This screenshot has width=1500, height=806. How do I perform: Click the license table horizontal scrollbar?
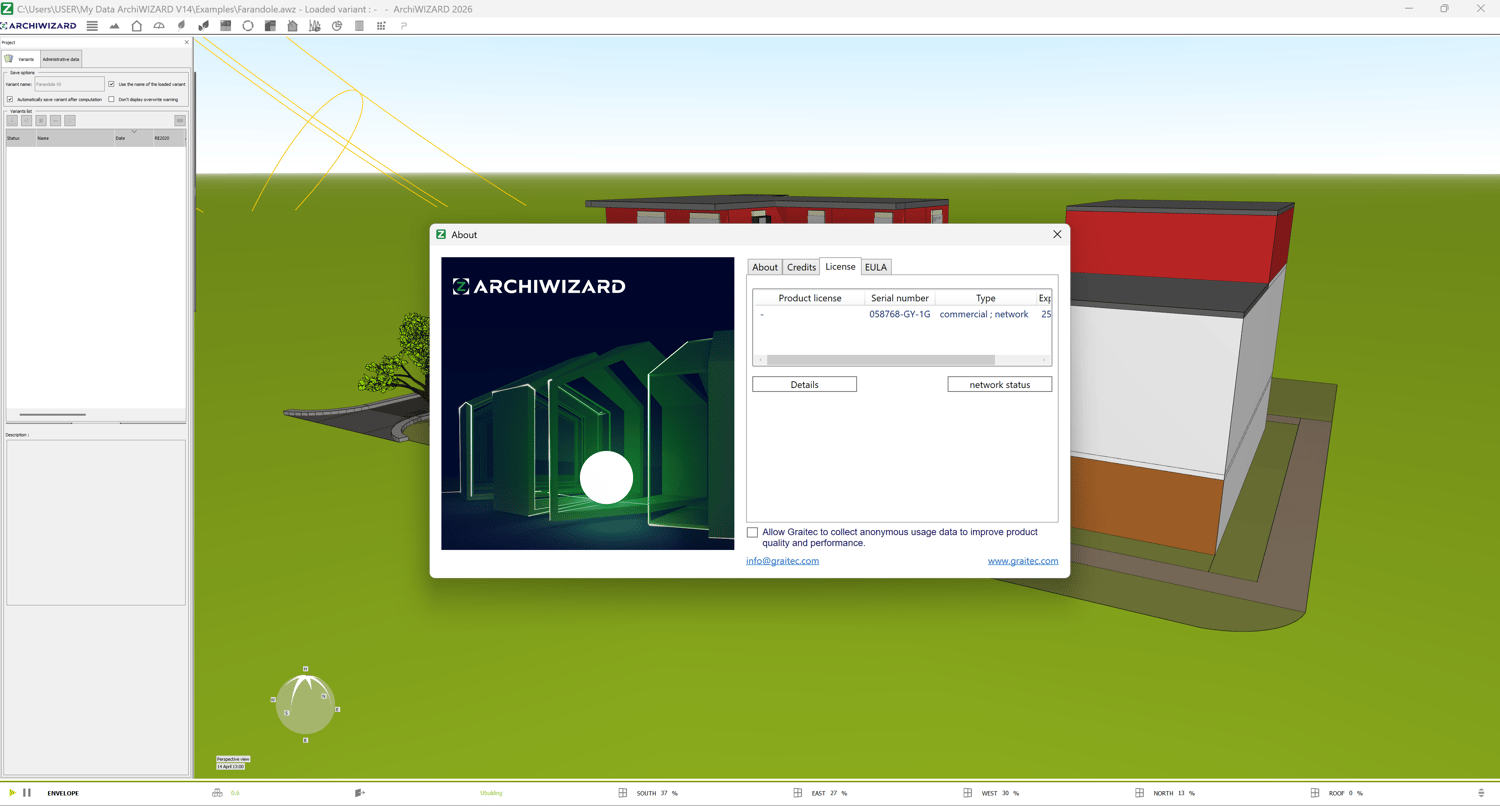880,360
